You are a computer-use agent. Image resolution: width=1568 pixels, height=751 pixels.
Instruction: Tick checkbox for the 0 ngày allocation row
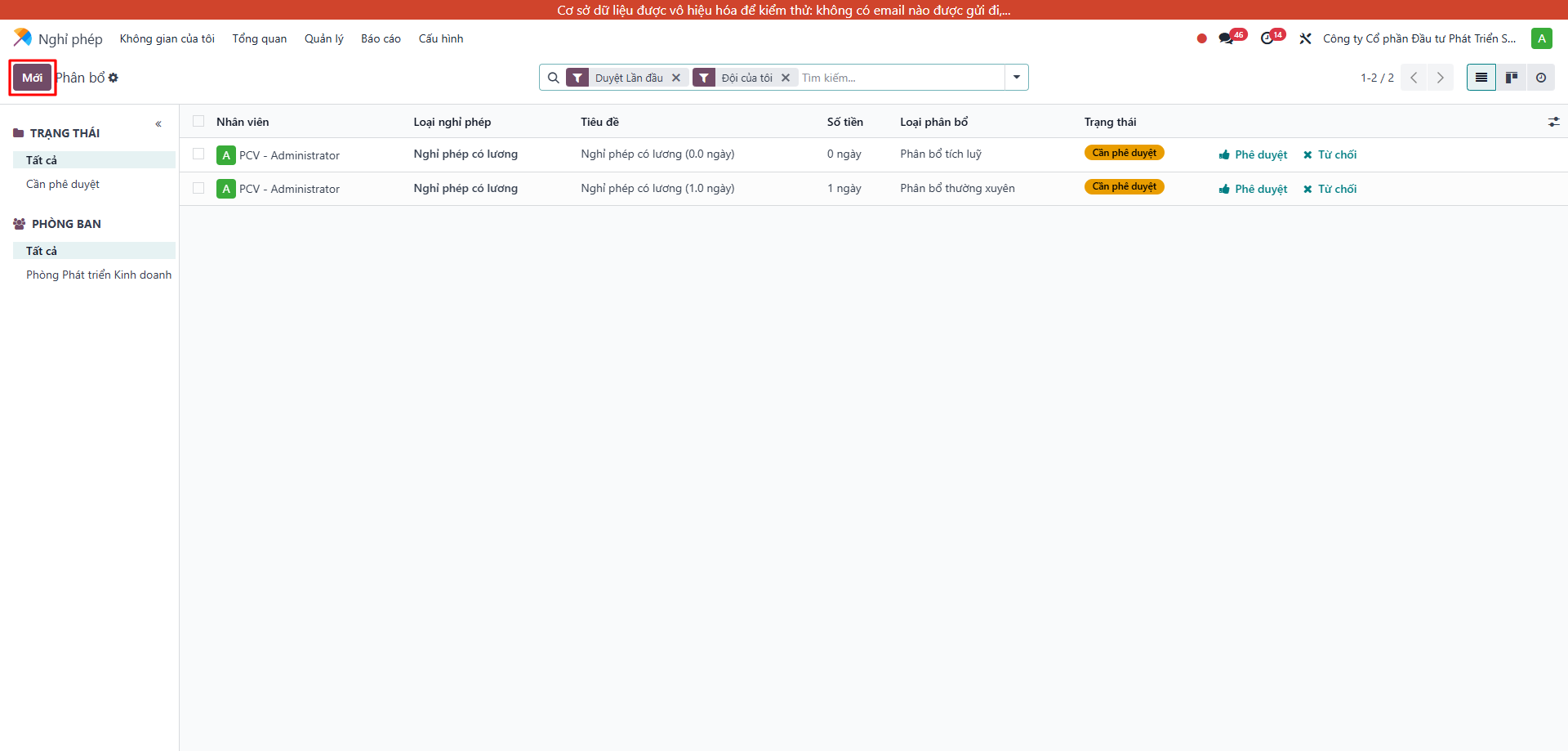tap(198, 154)
